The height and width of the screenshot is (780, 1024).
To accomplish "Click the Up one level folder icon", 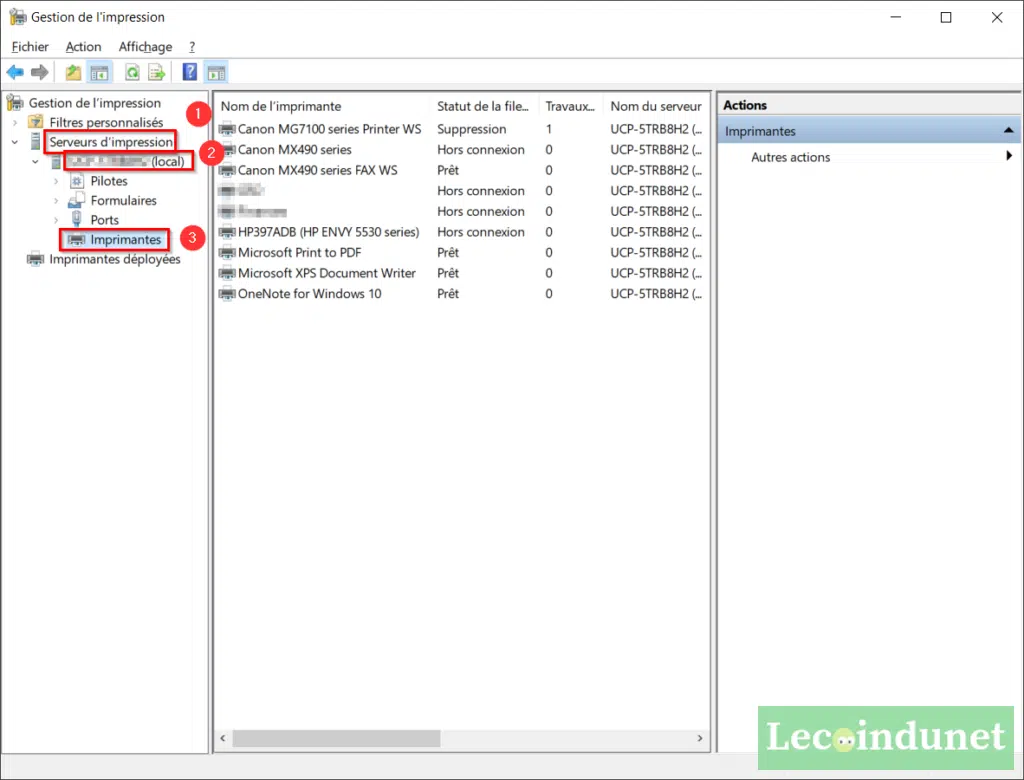I will tap(73, 73).
